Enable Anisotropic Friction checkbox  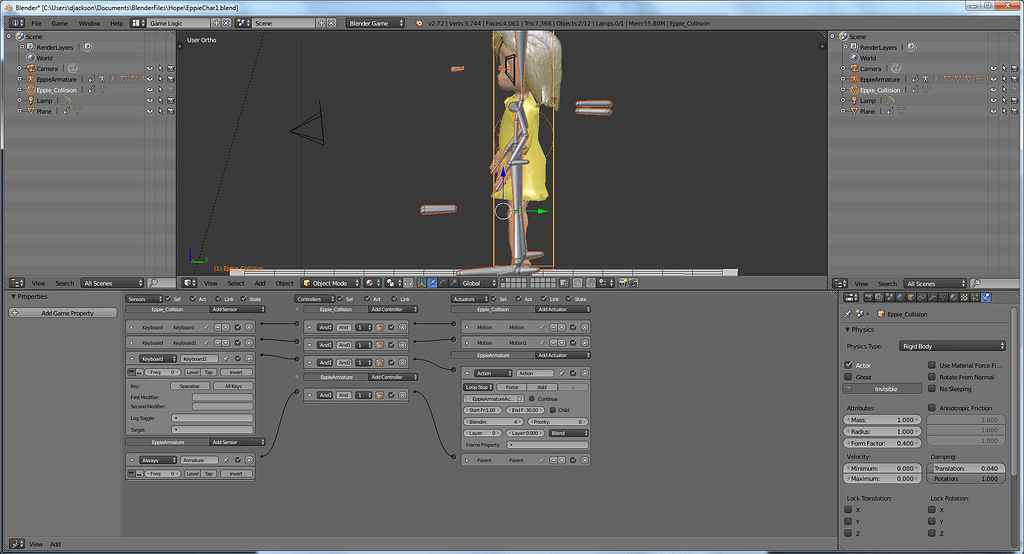point(932,408)
